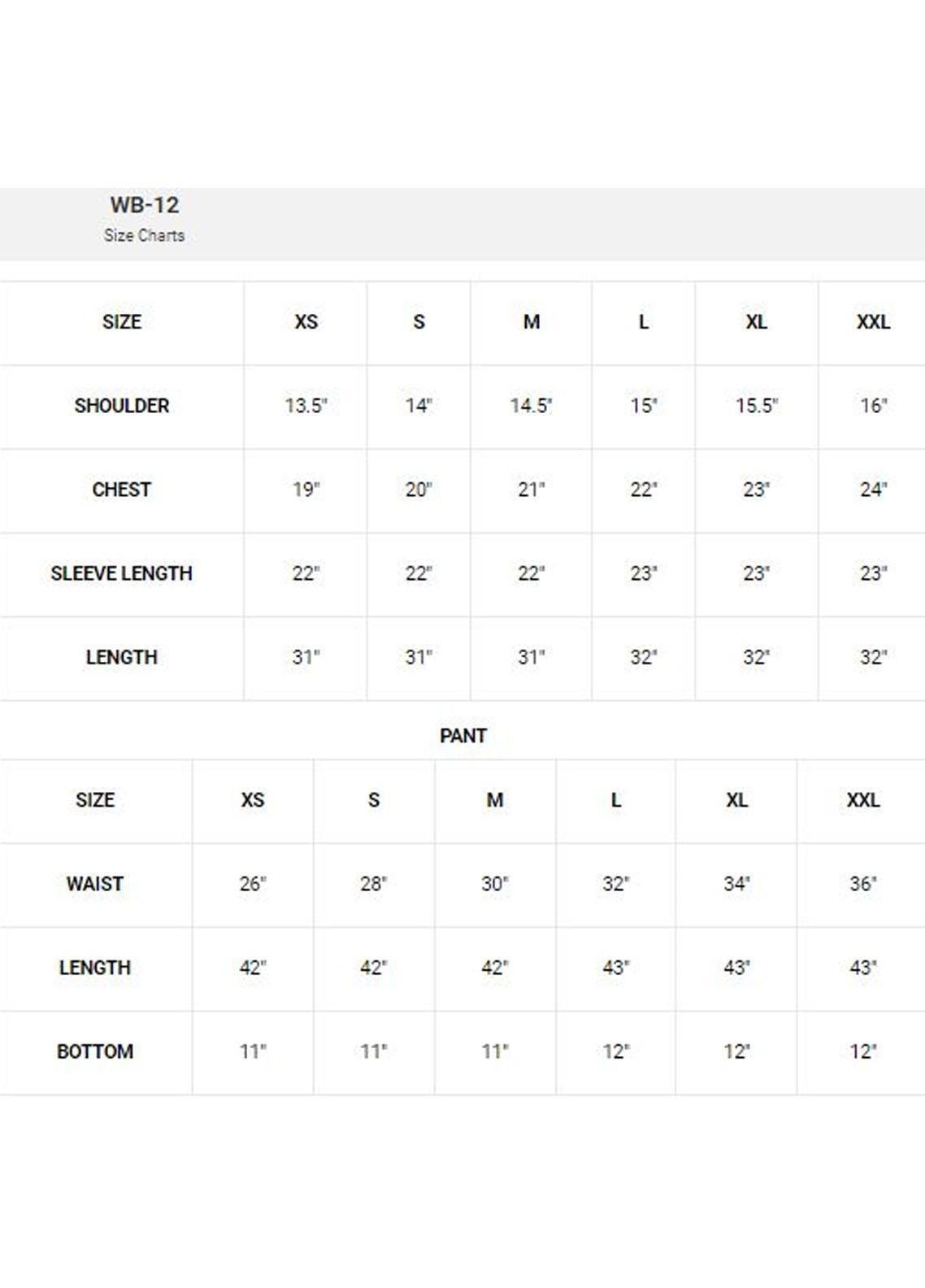Viewport: 925px width, 1288px height.
Task: Click the Size Charts subtitle text
Action: click(144, 236)
